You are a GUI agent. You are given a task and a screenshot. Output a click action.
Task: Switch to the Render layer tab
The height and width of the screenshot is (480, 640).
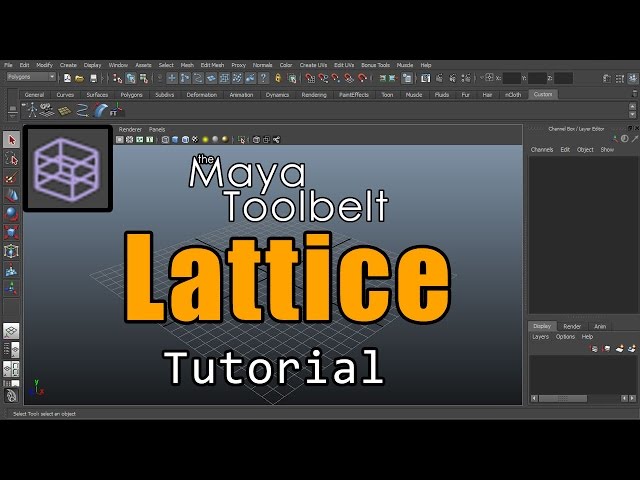(x=572, y=326)
